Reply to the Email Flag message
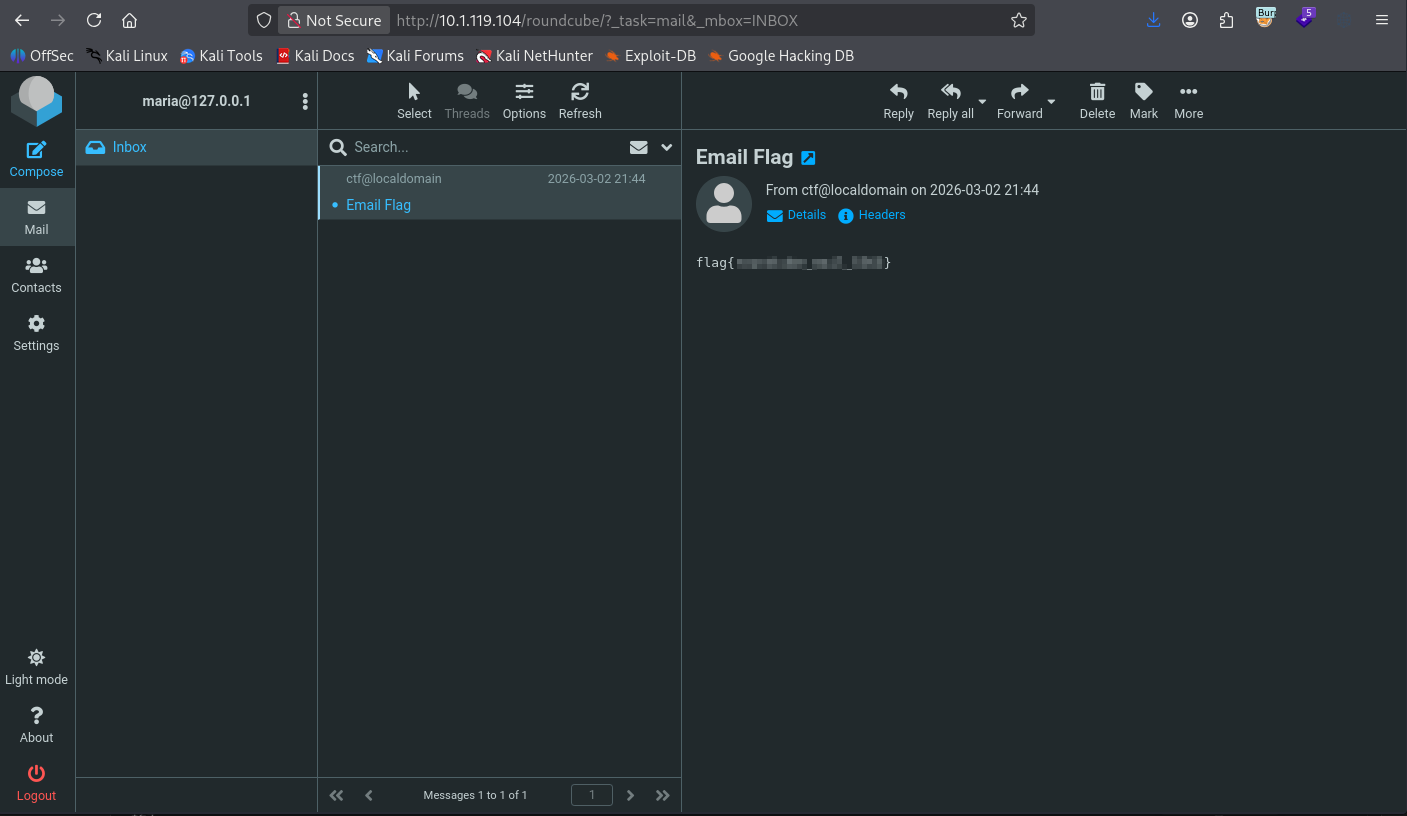The width and height of the screenshot is (1407, 816). (898, 101)
